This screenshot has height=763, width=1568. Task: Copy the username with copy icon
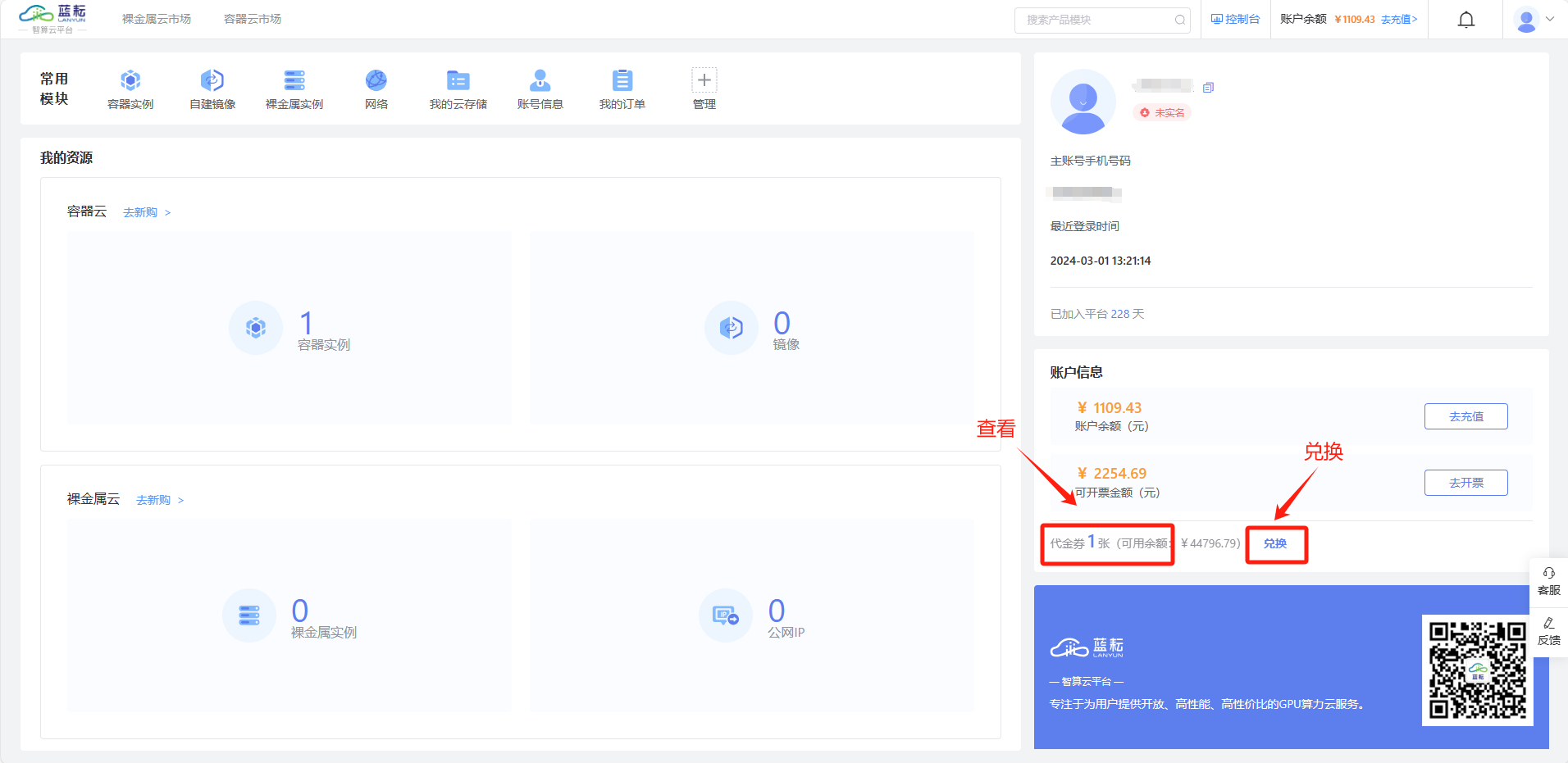pos(1208,88)
